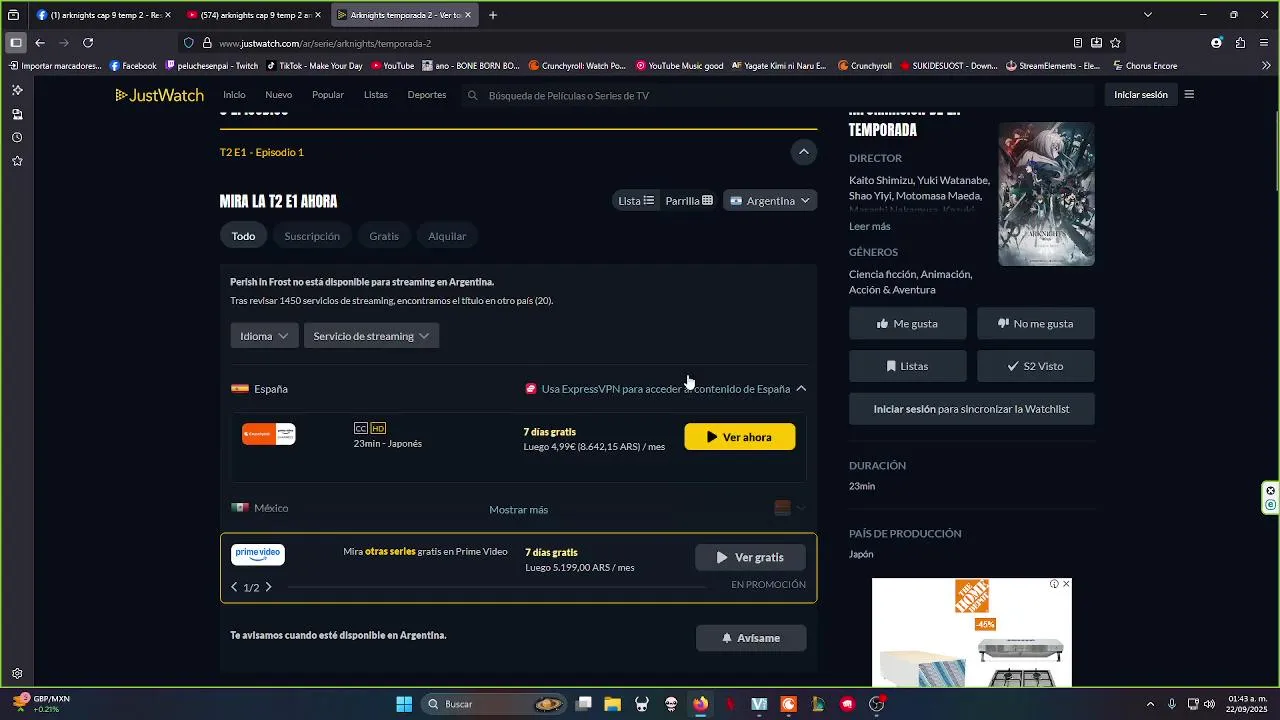Open the JustWatch hamburger menu icon
Viewport: 1280px width, 720px height.
(x=1189, y=95)
